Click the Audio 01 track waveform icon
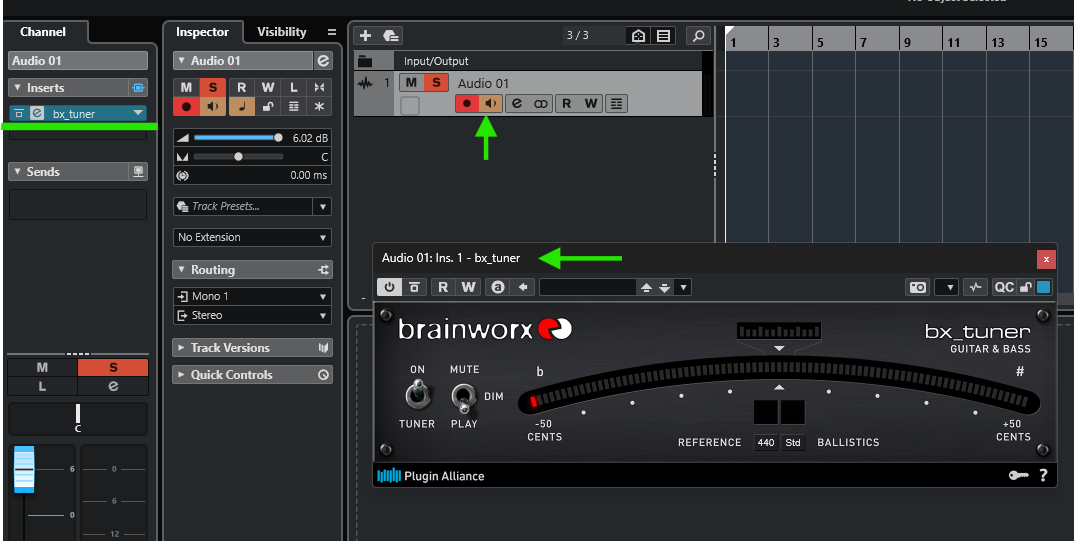 click(366, 84)
